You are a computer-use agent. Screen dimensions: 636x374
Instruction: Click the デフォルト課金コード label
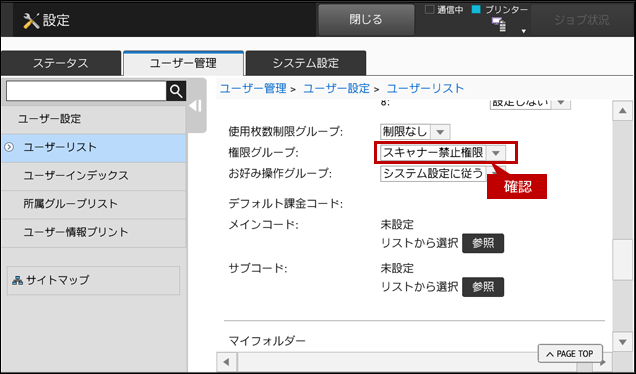[286, 204]
